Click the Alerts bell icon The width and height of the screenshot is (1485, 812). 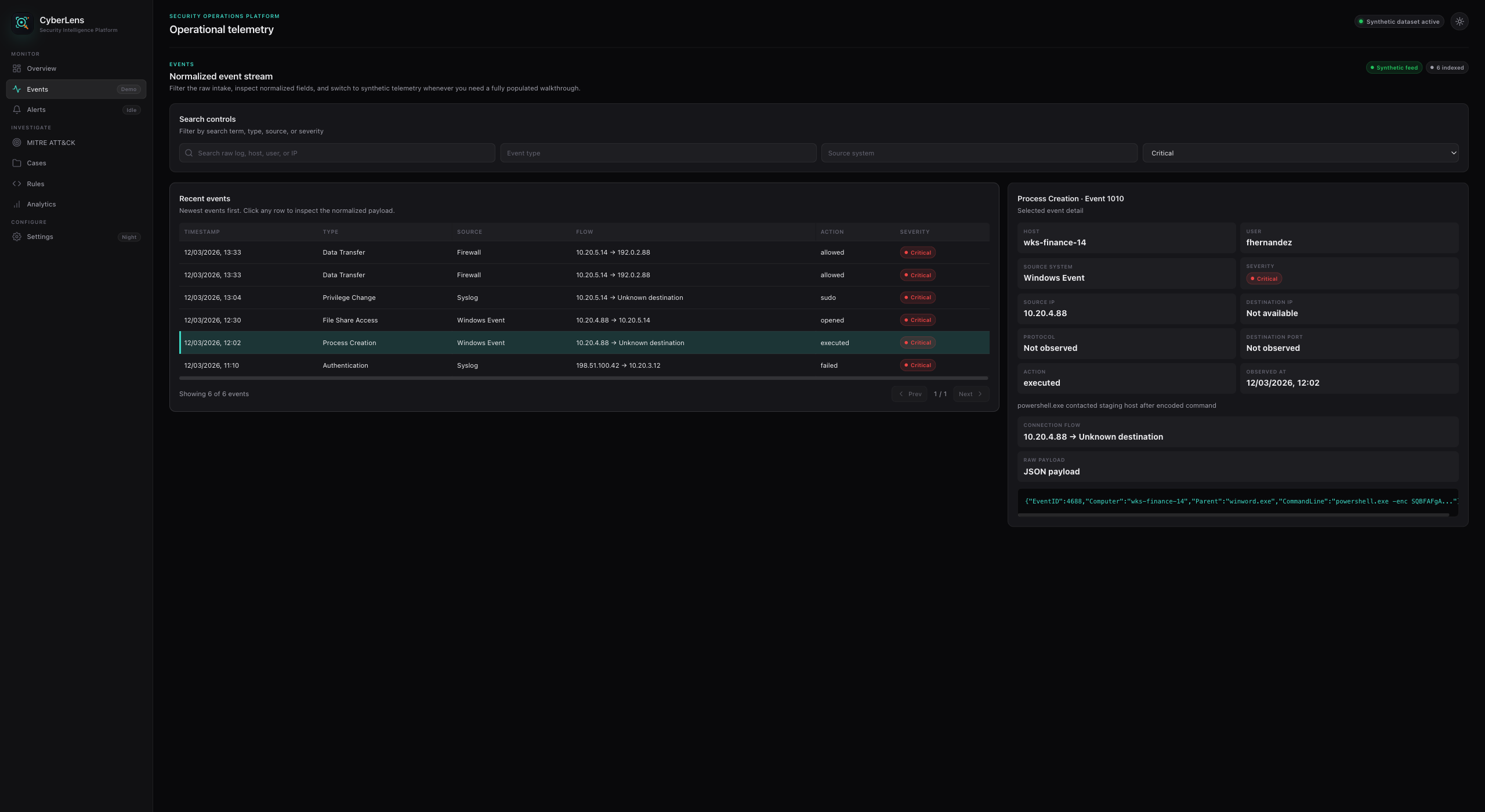coord(17,110)
